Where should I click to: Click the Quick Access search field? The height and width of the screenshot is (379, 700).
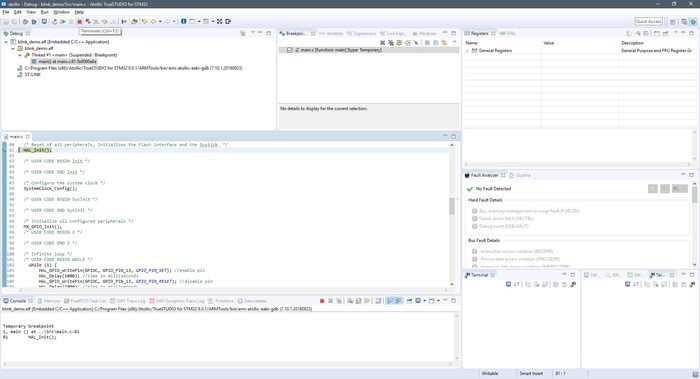(649, 21)
